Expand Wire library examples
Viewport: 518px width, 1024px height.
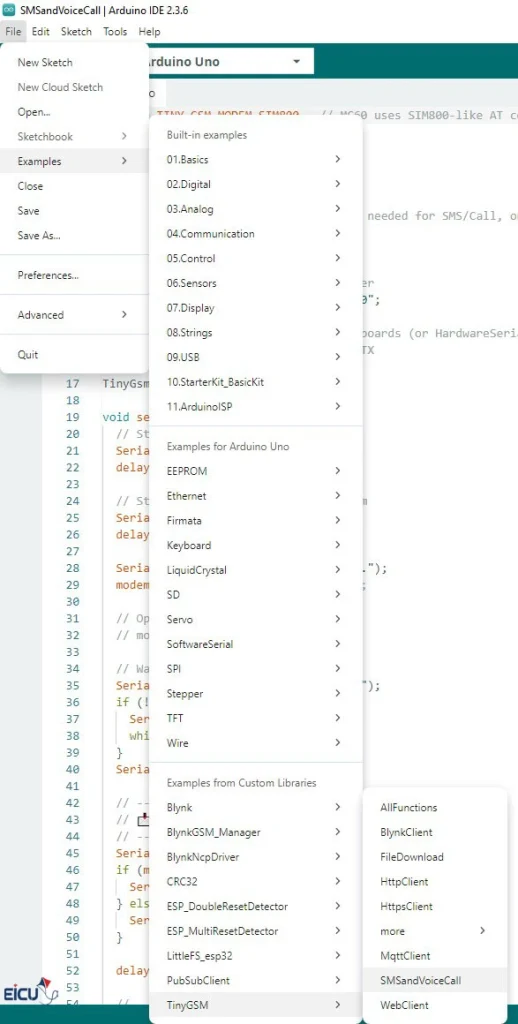(x=255, y=743)
